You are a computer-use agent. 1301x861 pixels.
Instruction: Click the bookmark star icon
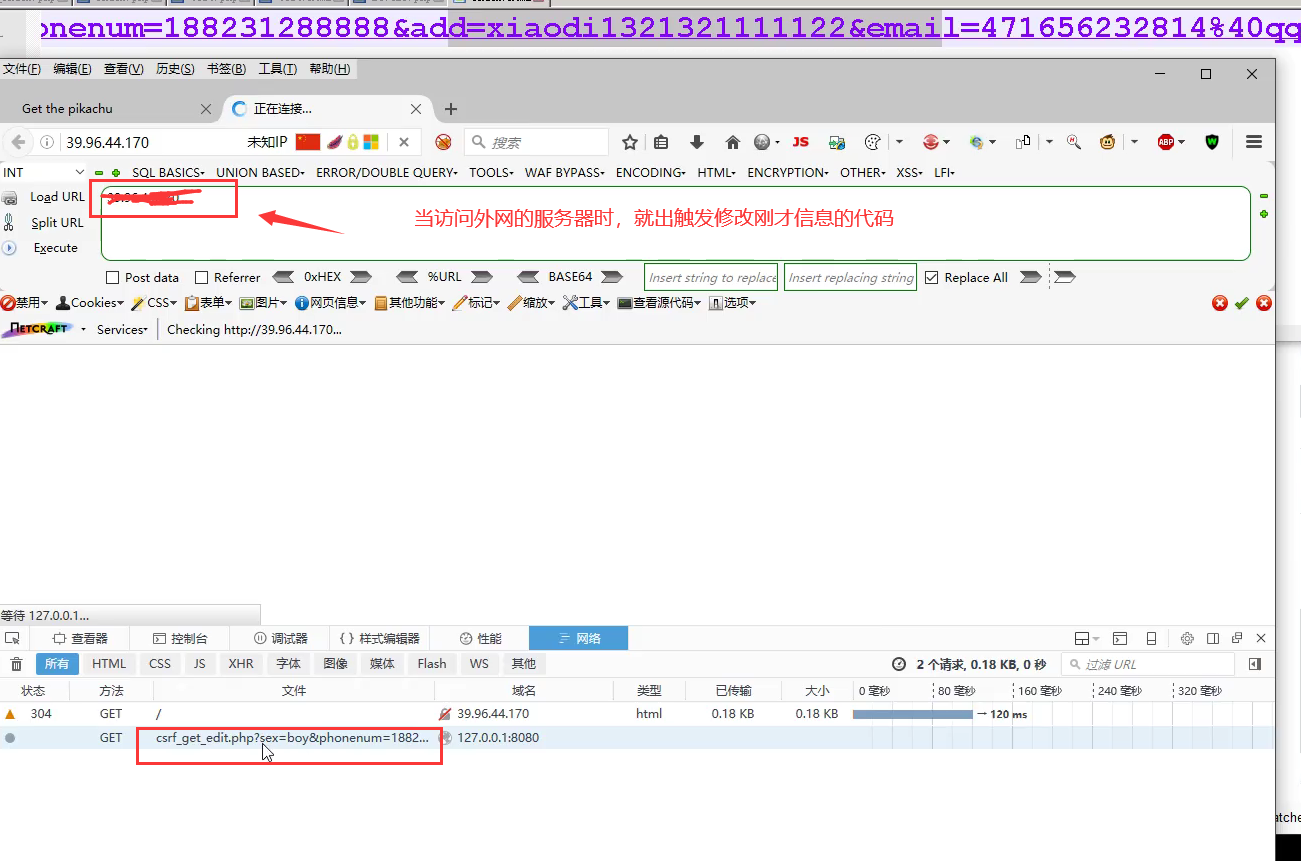pyautogui.click(x=630, y=142)
